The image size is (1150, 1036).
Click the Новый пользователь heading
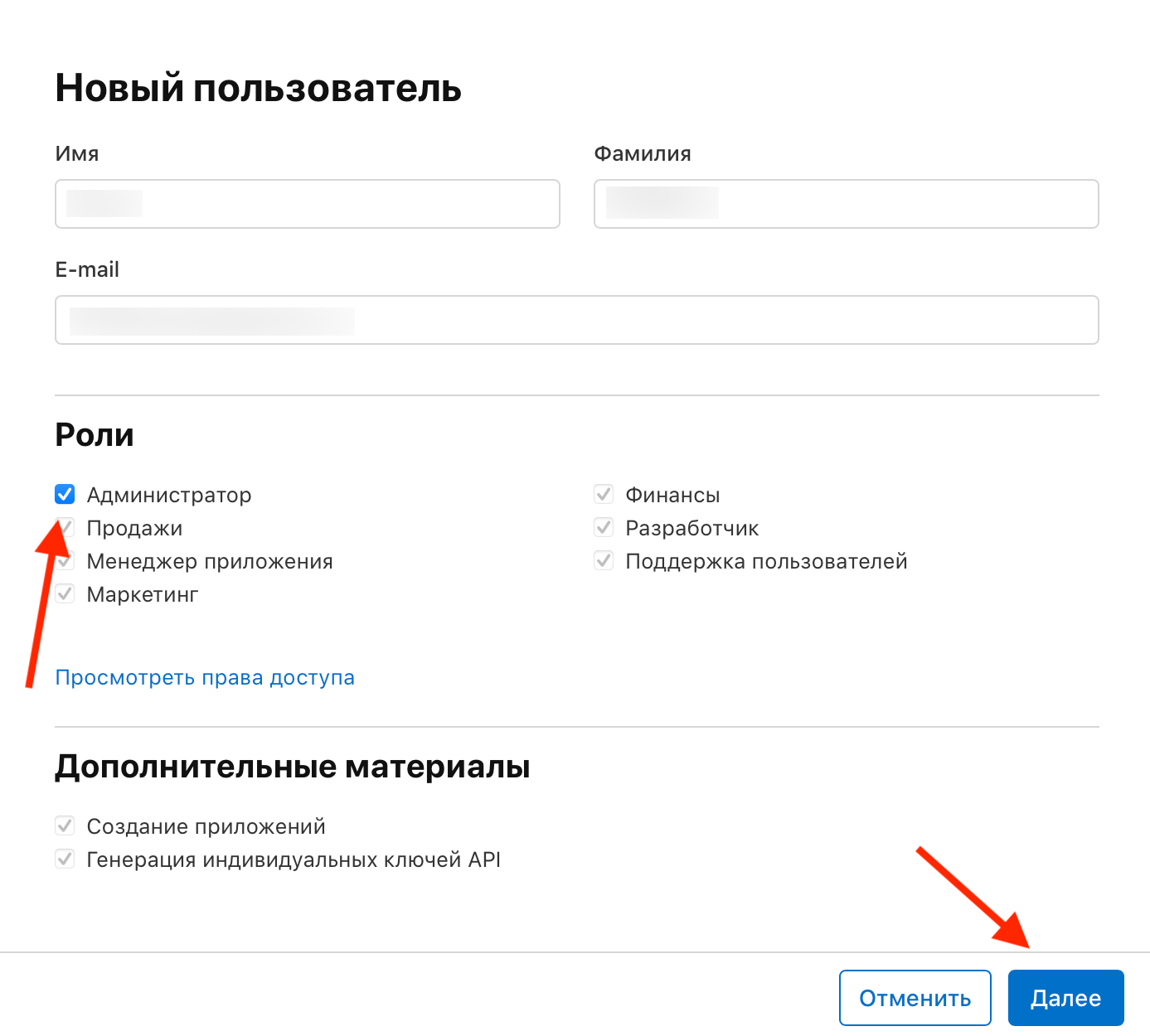pos(259,88)
